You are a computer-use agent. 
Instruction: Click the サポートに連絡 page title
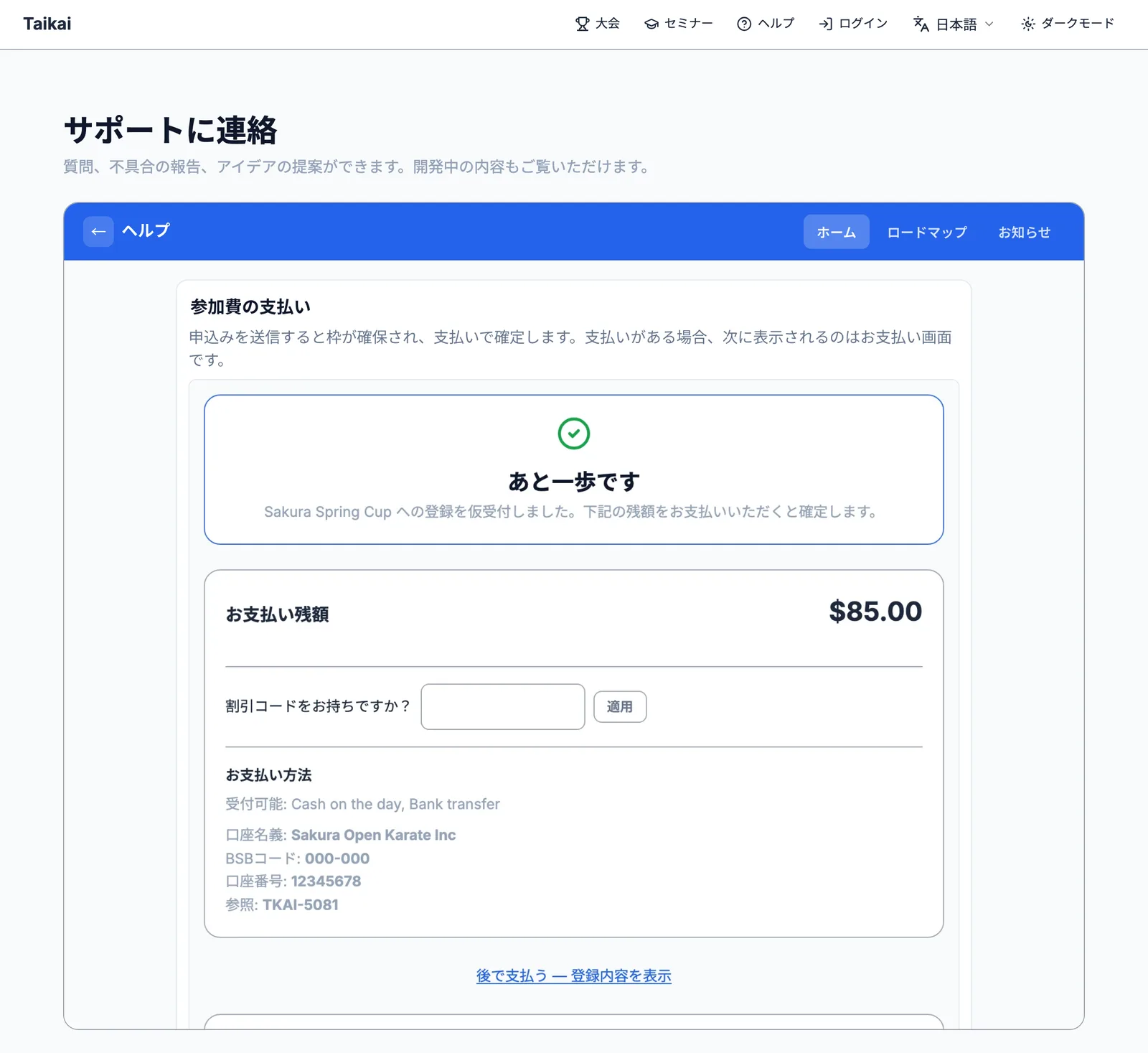click(171, 130)
